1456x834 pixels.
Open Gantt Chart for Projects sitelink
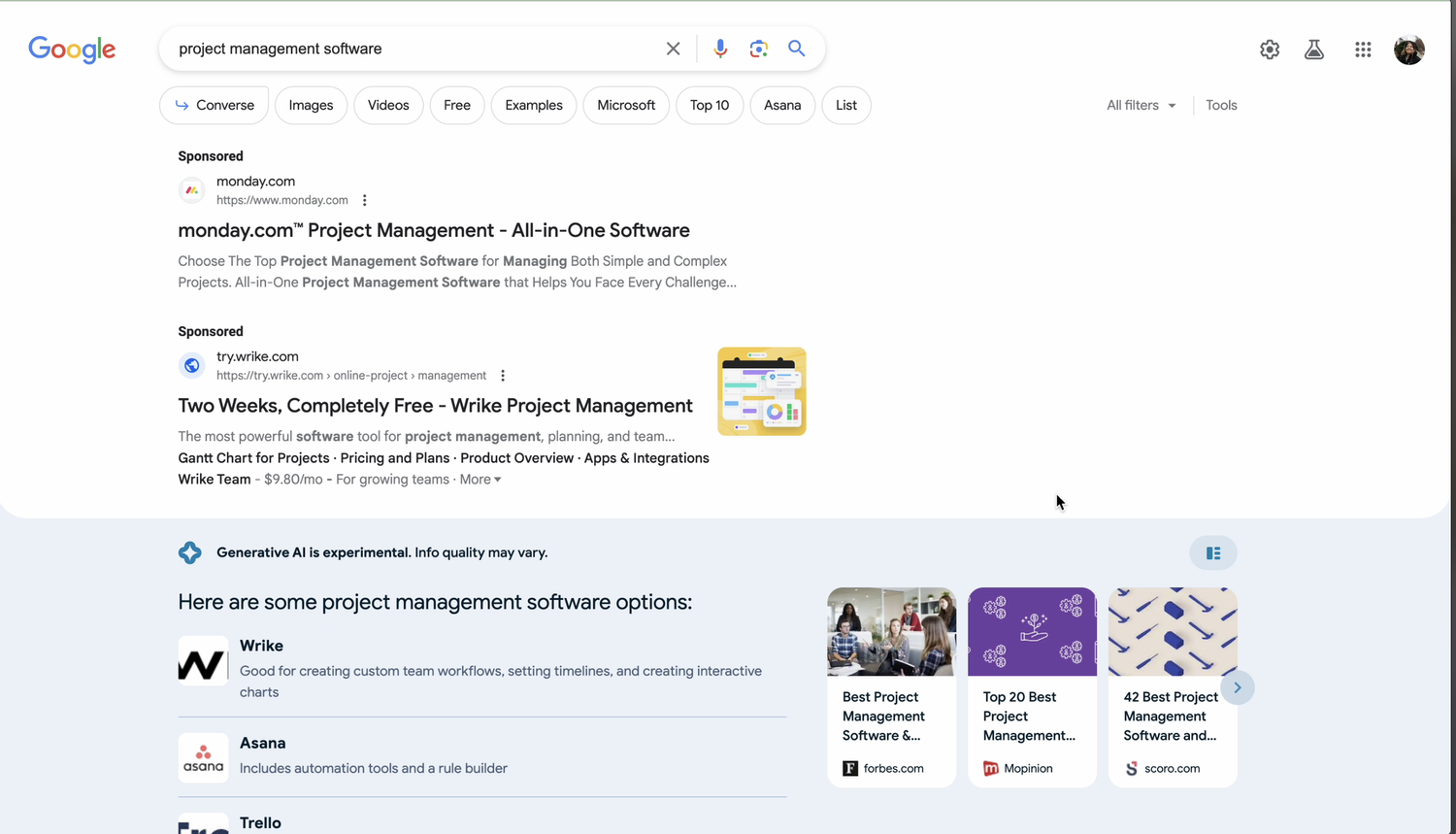[x=254, y=458]
